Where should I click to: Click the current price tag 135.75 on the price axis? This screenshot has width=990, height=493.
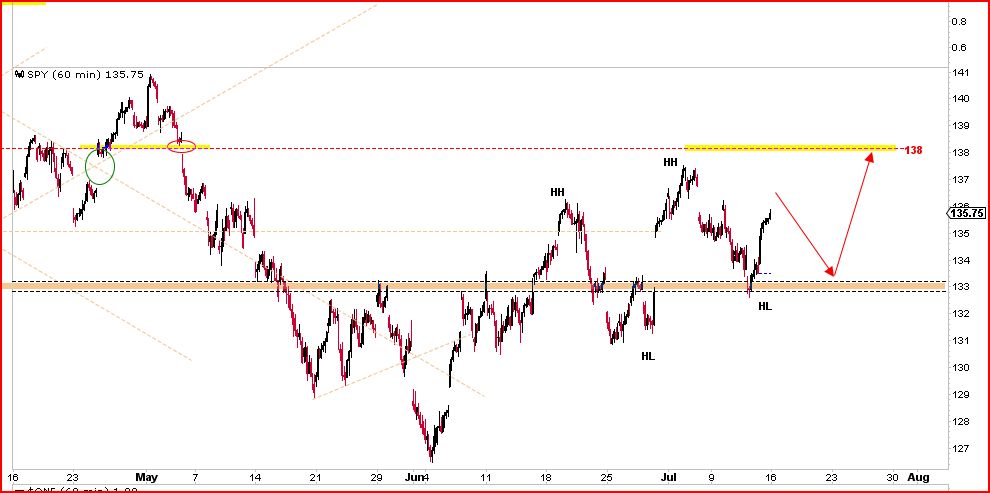pyautogui.click(x=966, y=213)
